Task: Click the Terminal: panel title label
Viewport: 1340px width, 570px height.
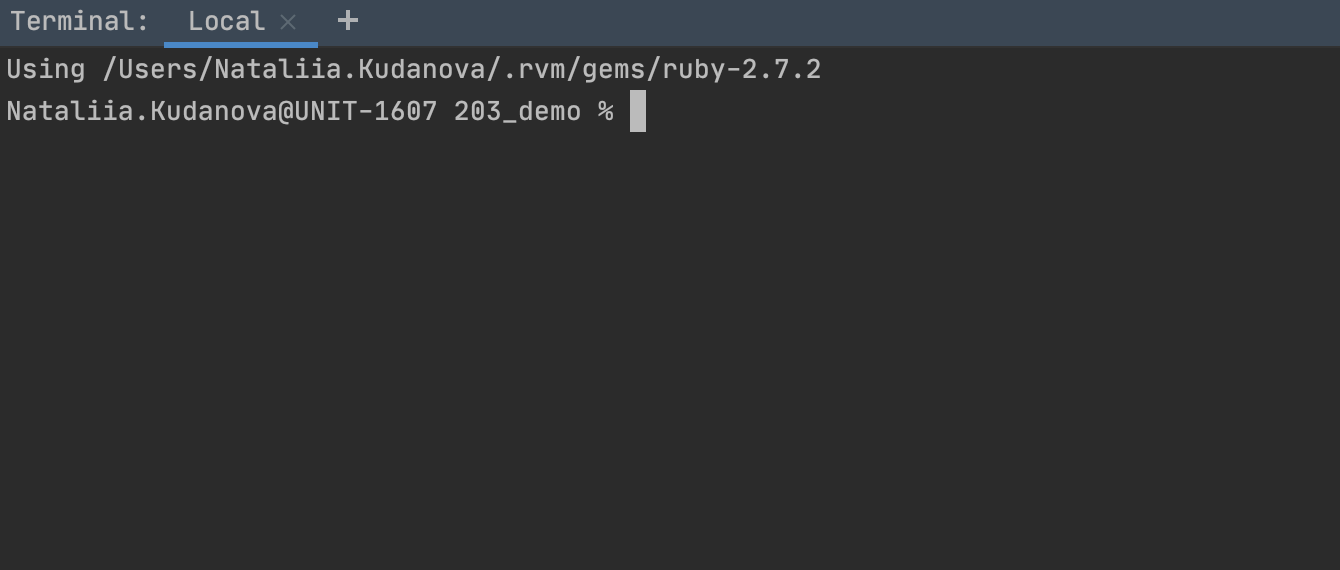Action: pos(79,21)
